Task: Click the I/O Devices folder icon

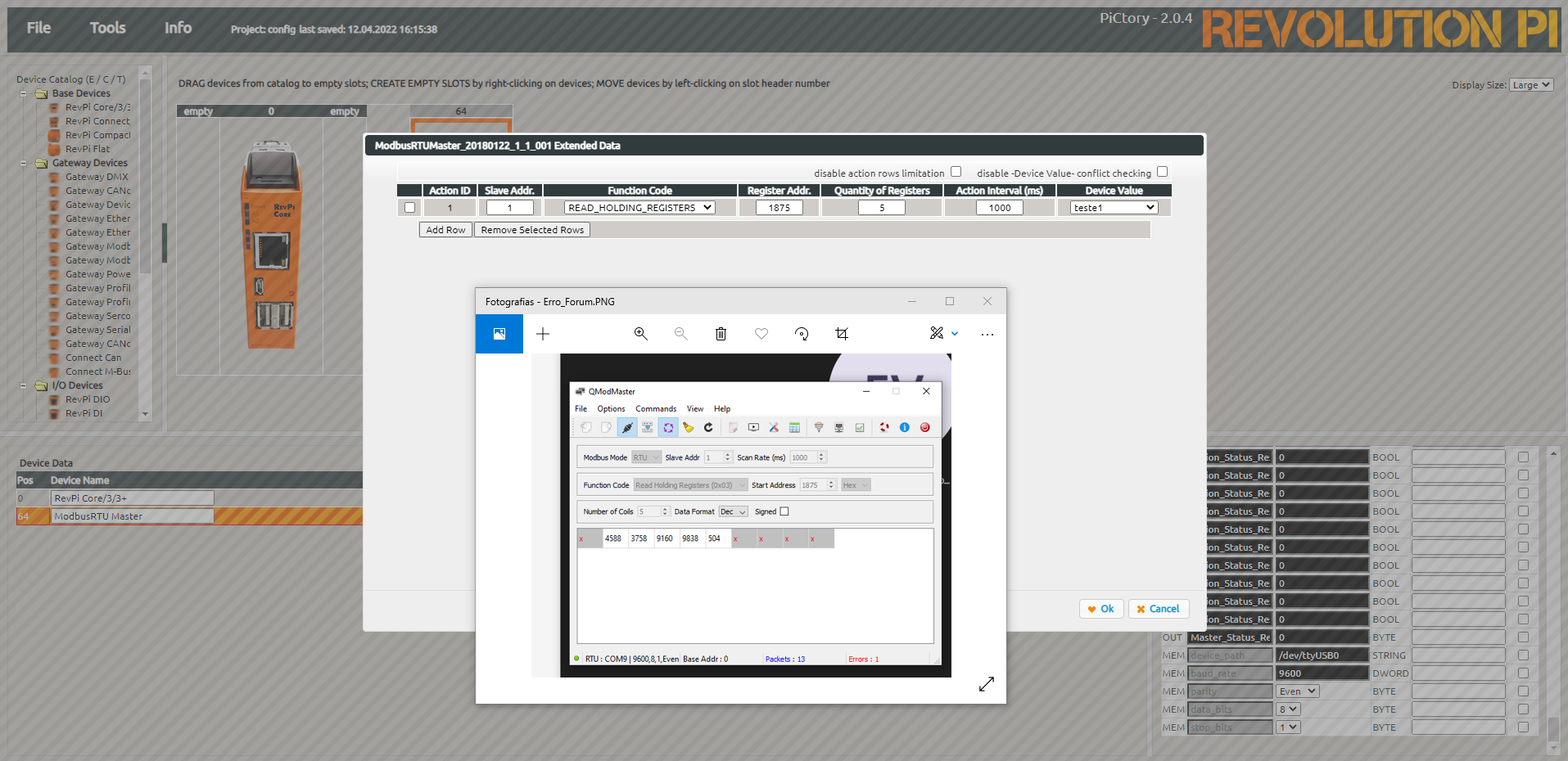Action: (x=41, y=385)
